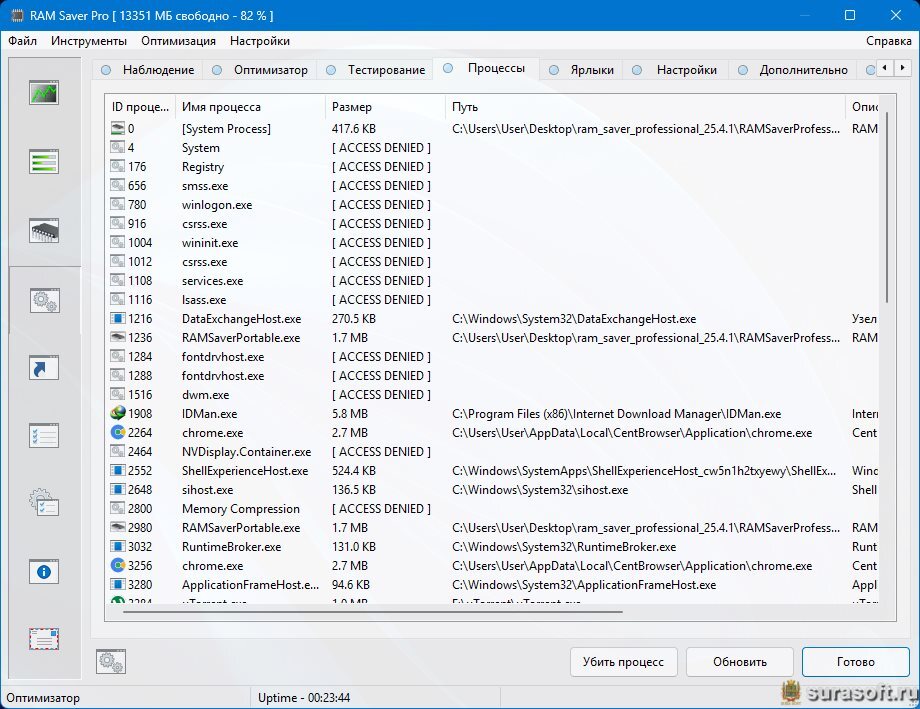
Task: Go to the Настройки tab
Action: pos(675,70)
